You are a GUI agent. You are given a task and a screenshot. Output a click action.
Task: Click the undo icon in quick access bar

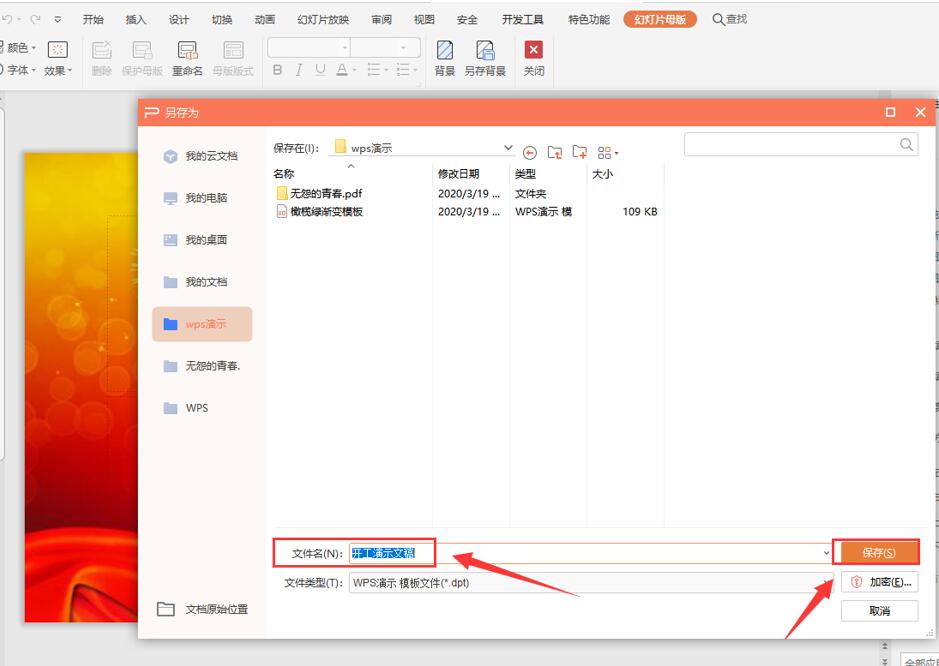point(8,20)
